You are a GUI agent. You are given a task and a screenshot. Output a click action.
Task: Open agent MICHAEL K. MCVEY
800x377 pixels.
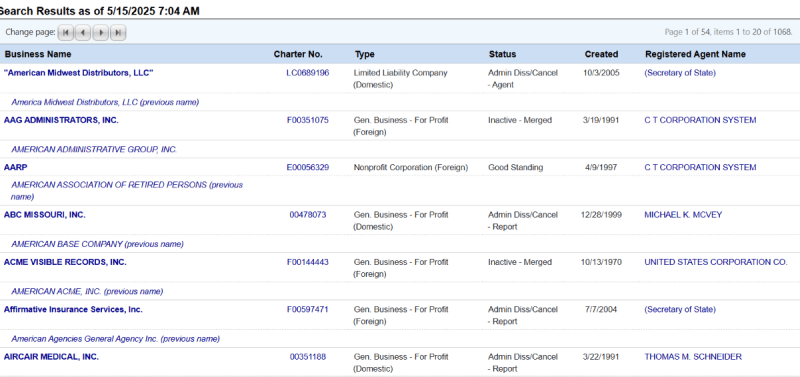(x=683, y=215)
